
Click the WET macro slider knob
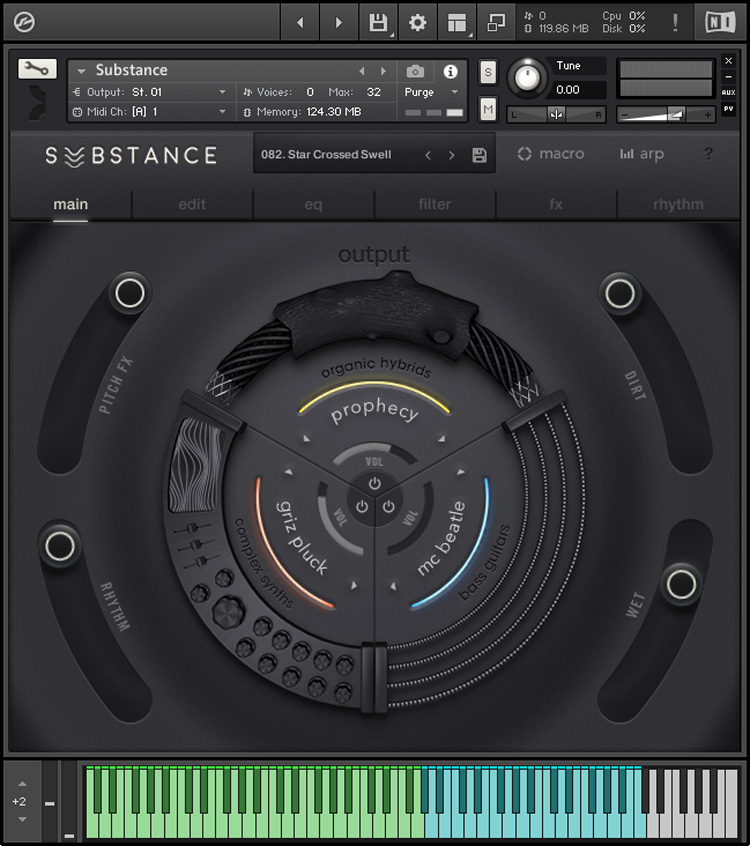(681, 584)
